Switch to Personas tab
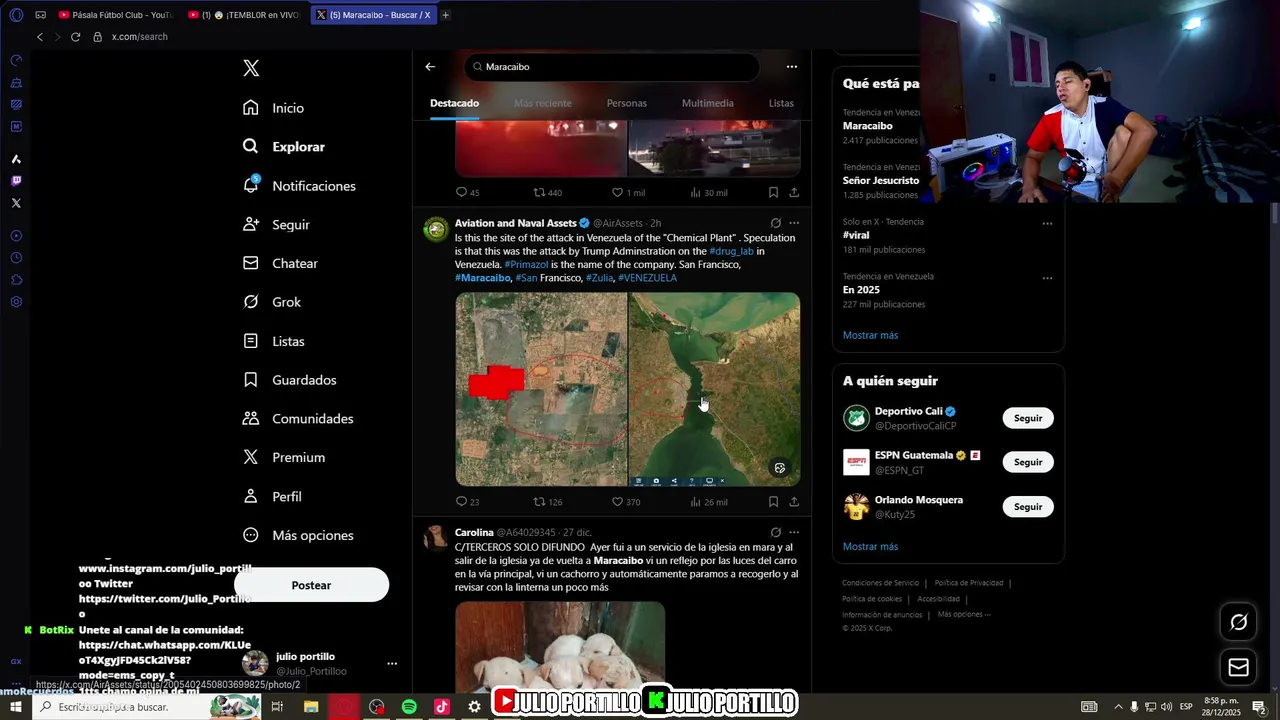 [x=627, y=103]
